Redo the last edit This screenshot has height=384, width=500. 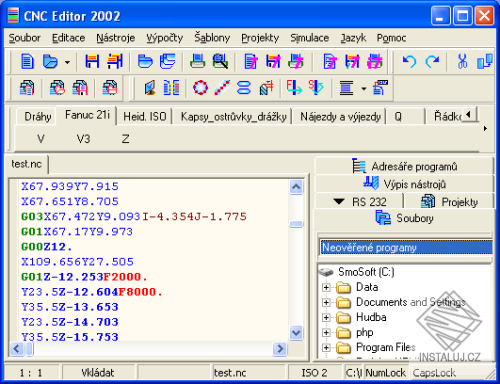(x=432, y=62)
